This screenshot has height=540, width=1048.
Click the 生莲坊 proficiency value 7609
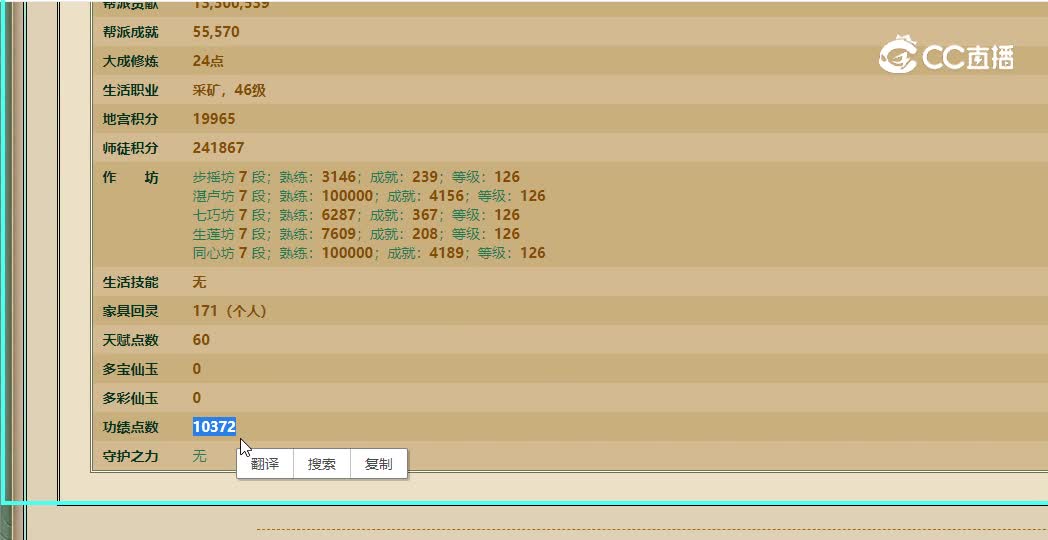(x=338, y=233)
